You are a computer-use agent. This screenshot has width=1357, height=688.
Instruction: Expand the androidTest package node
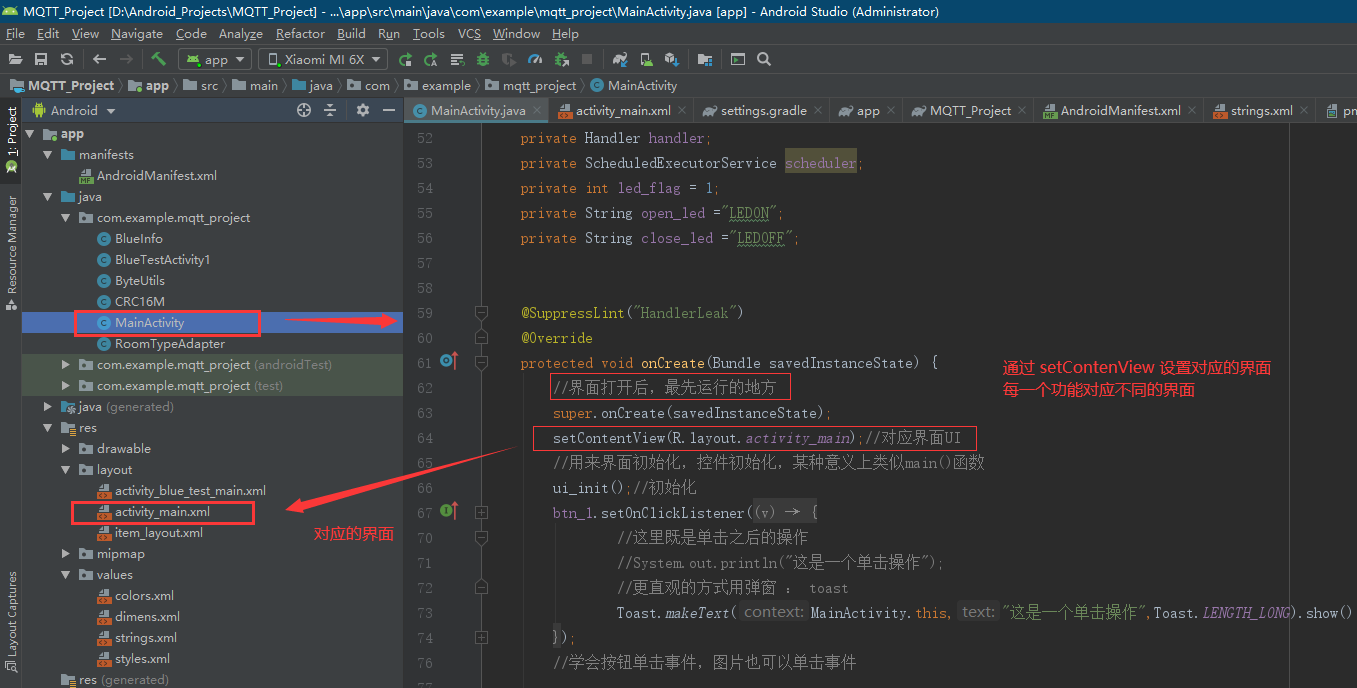tap(67, 365)
